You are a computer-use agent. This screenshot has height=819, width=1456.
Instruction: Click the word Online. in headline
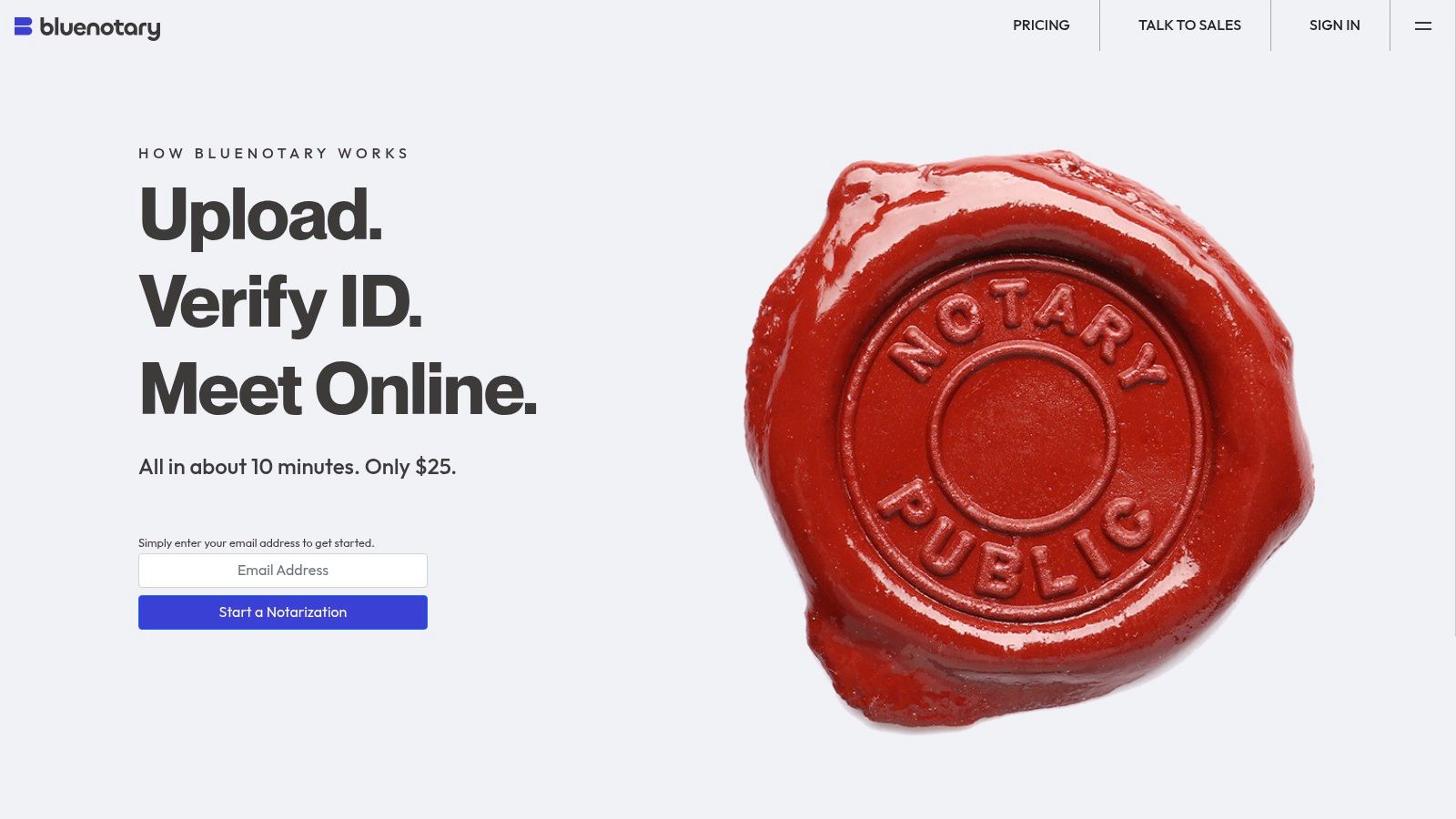click(427, 389)
